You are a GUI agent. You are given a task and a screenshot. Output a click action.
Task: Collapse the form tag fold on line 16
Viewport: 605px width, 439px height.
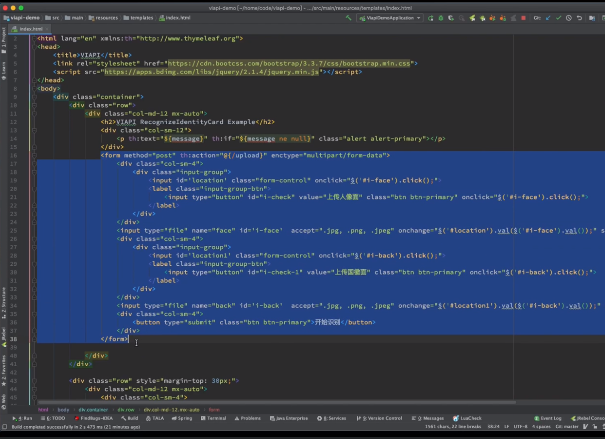[34, 155]
